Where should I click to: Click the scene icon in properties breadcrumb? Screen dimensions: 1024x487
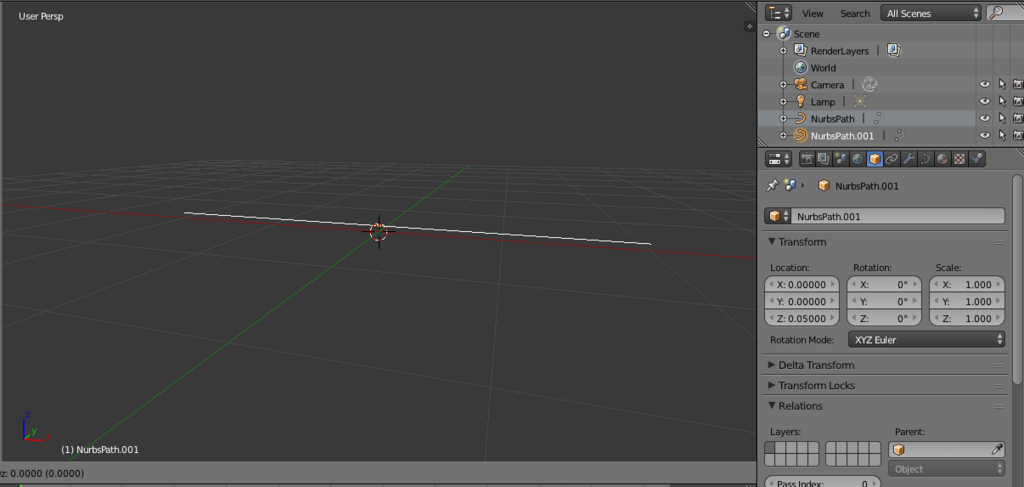[x=790, y=186]
